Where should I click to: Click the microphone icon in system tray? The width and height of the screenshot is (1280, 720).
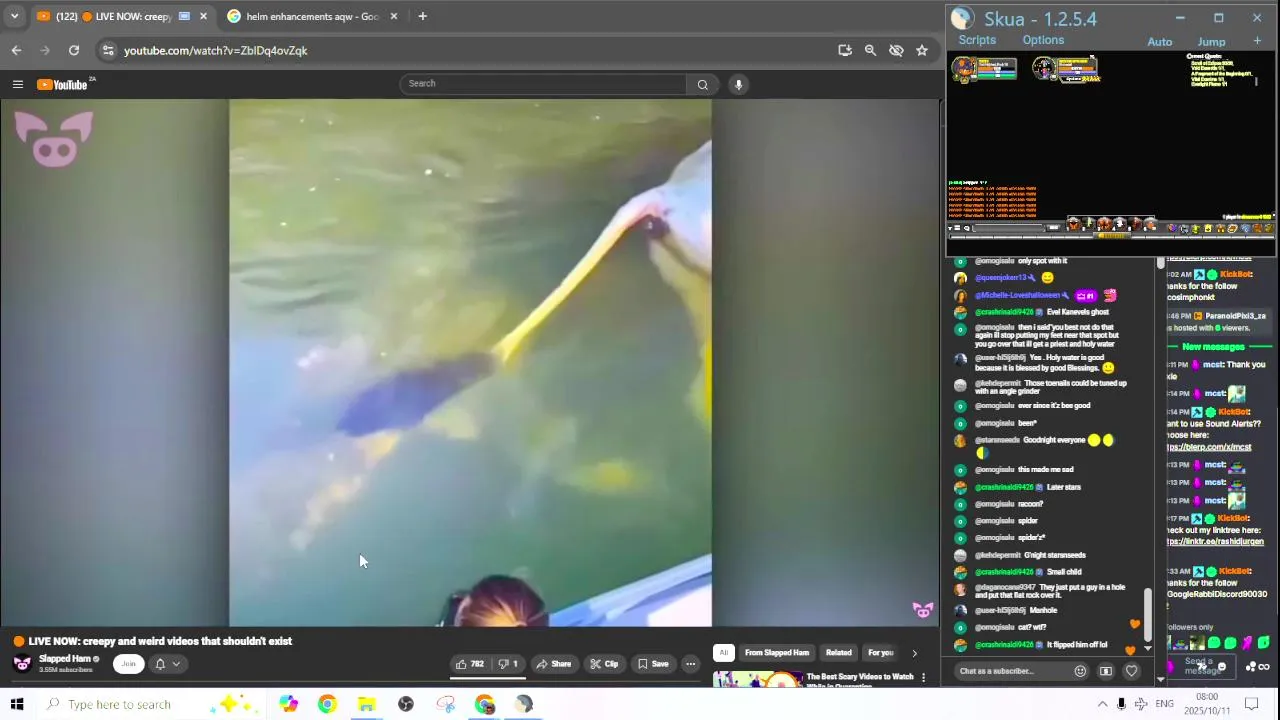[1121, 704]
